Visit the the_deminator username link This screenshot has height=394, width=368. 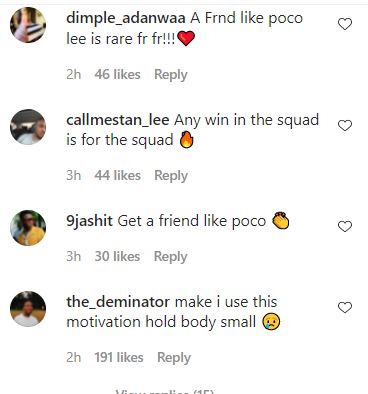click(x=118, y=302)
